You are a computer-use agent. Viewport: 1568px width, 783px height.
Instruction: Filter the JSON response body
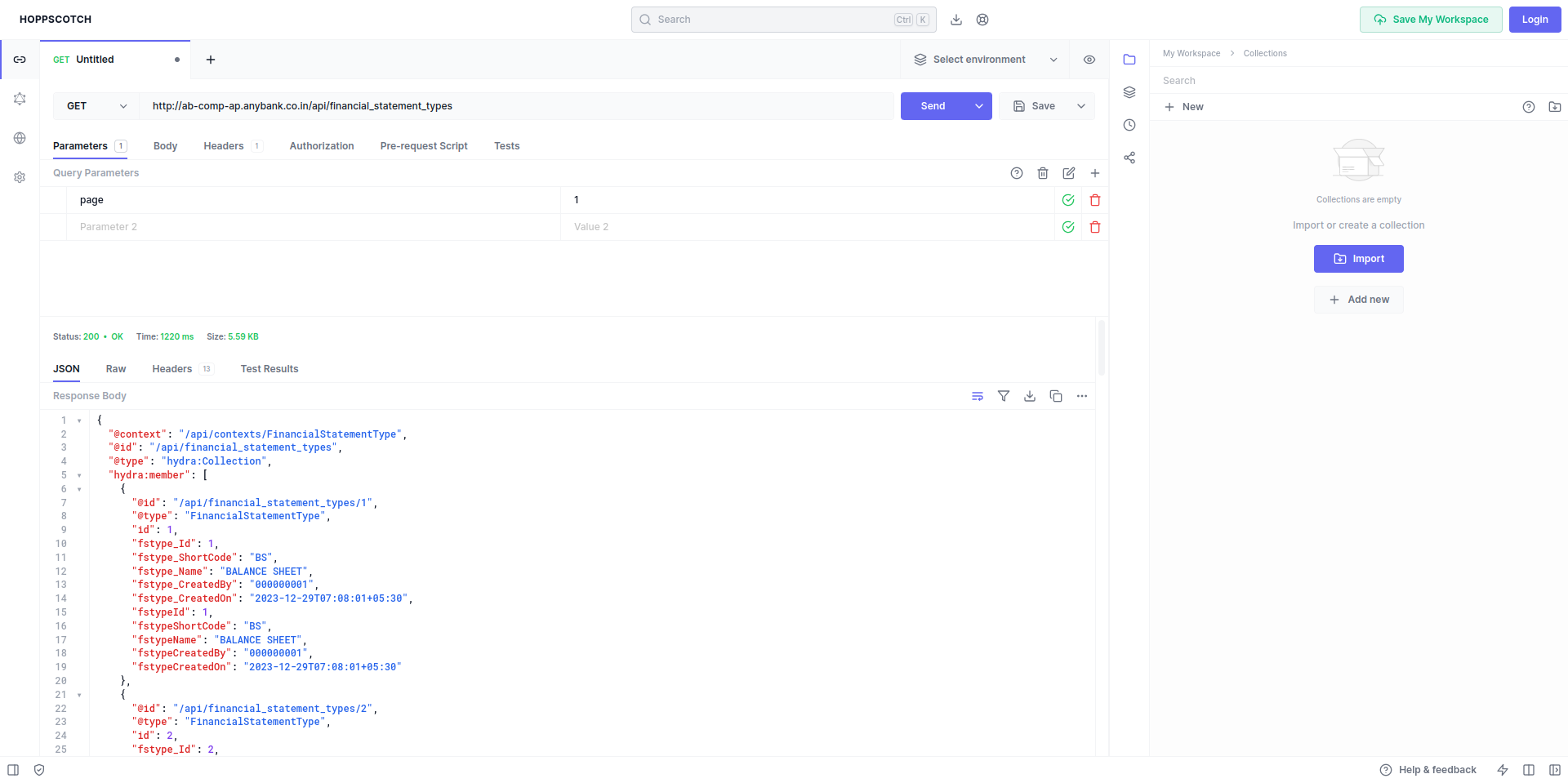coord(1004,396)
